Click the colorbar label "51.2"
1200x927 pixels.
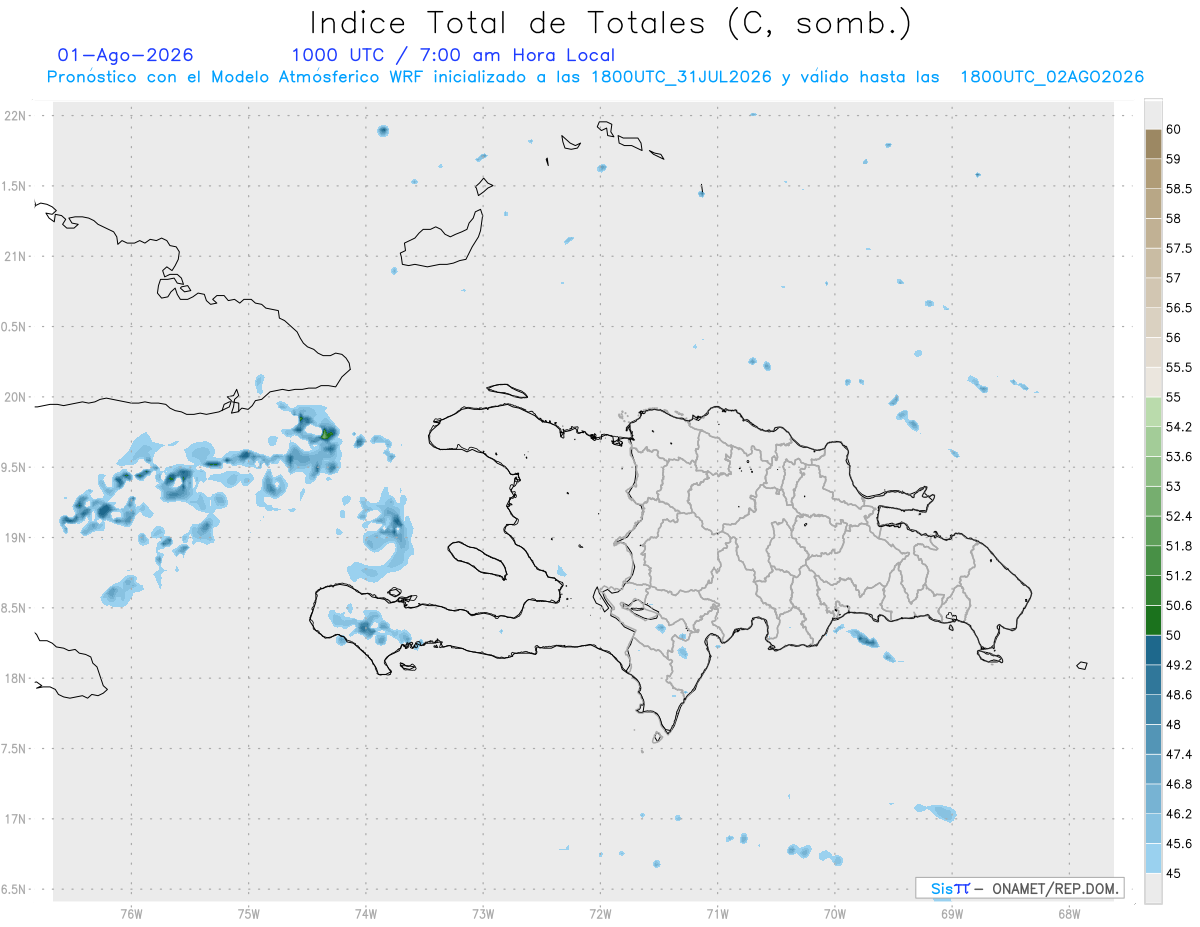coord(1179,576)
